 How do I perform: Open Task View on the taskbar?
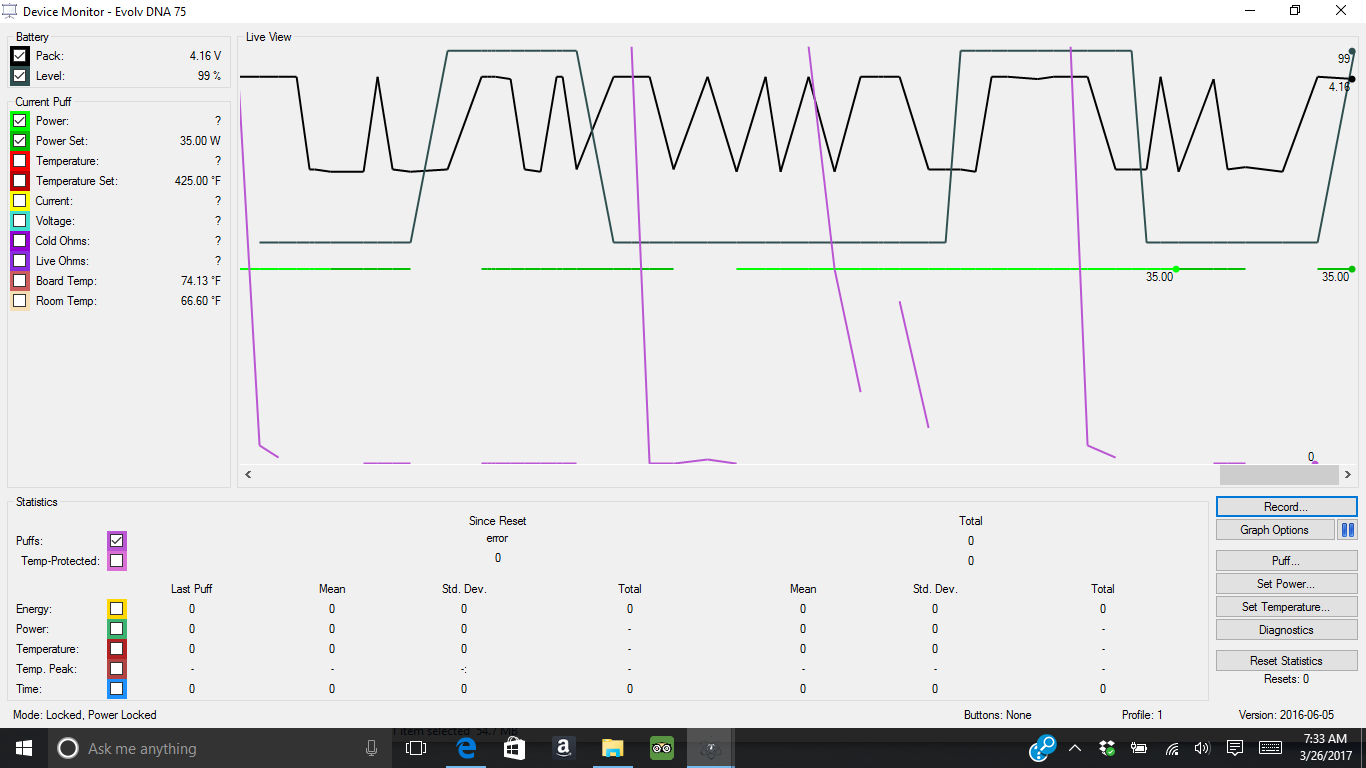pyautogui.click(x=416, y=748)
